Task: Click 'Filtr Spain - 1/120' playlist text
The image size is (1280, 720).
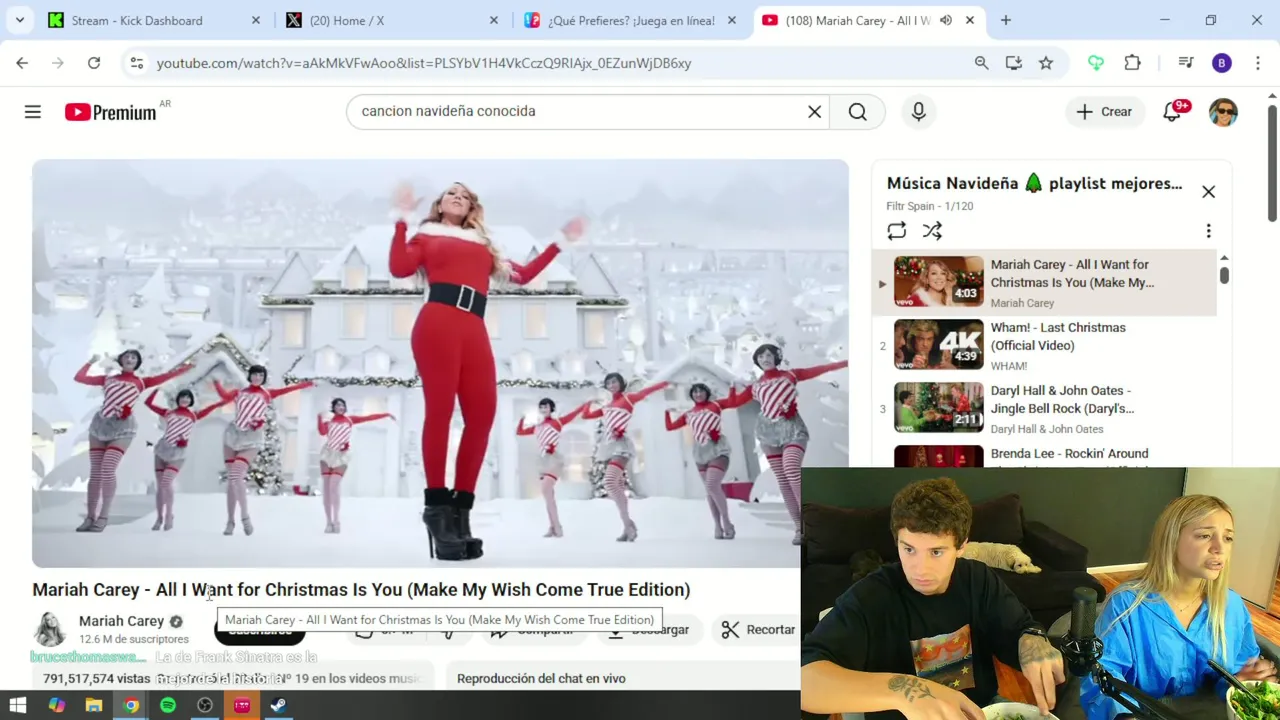Action: click(x=930, y=206)
